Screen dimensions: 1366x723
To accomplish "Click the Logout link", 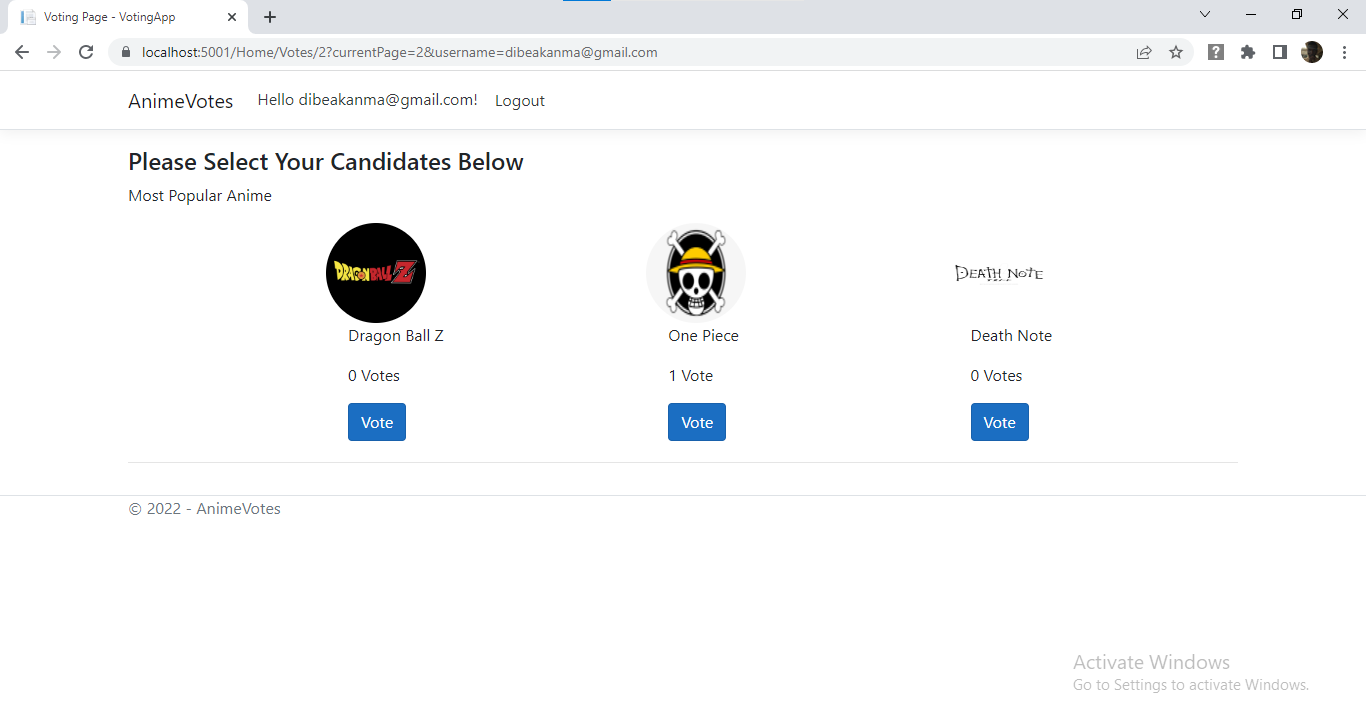I will click(519, 100).
